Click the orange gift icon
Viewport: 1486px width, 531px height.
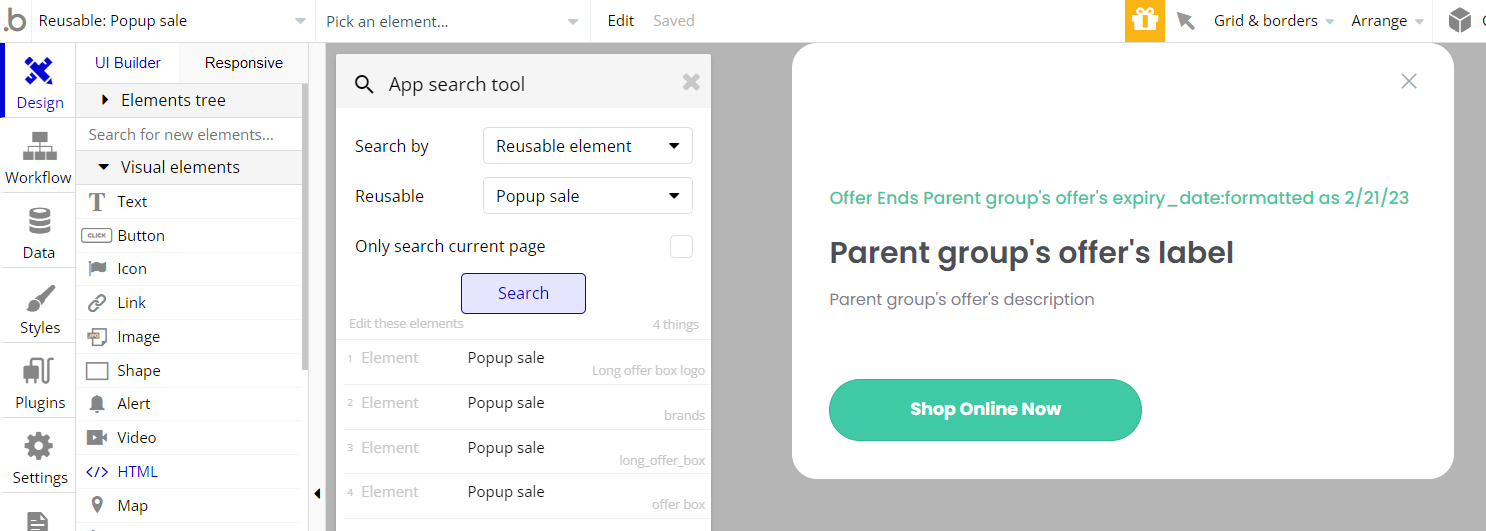coord(1145,21)
